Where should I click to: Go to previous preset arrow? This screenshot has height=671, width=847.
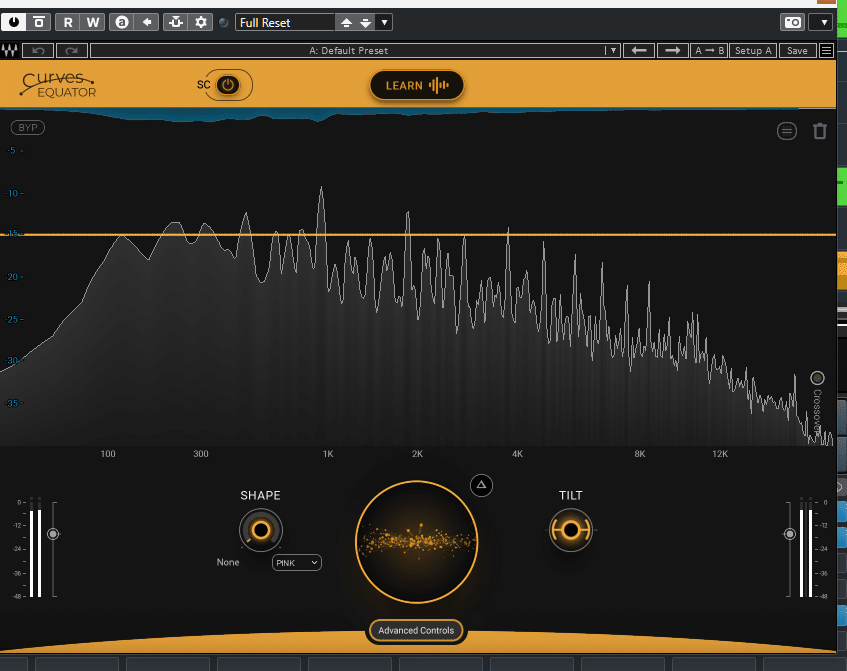(x=639, y=50)
